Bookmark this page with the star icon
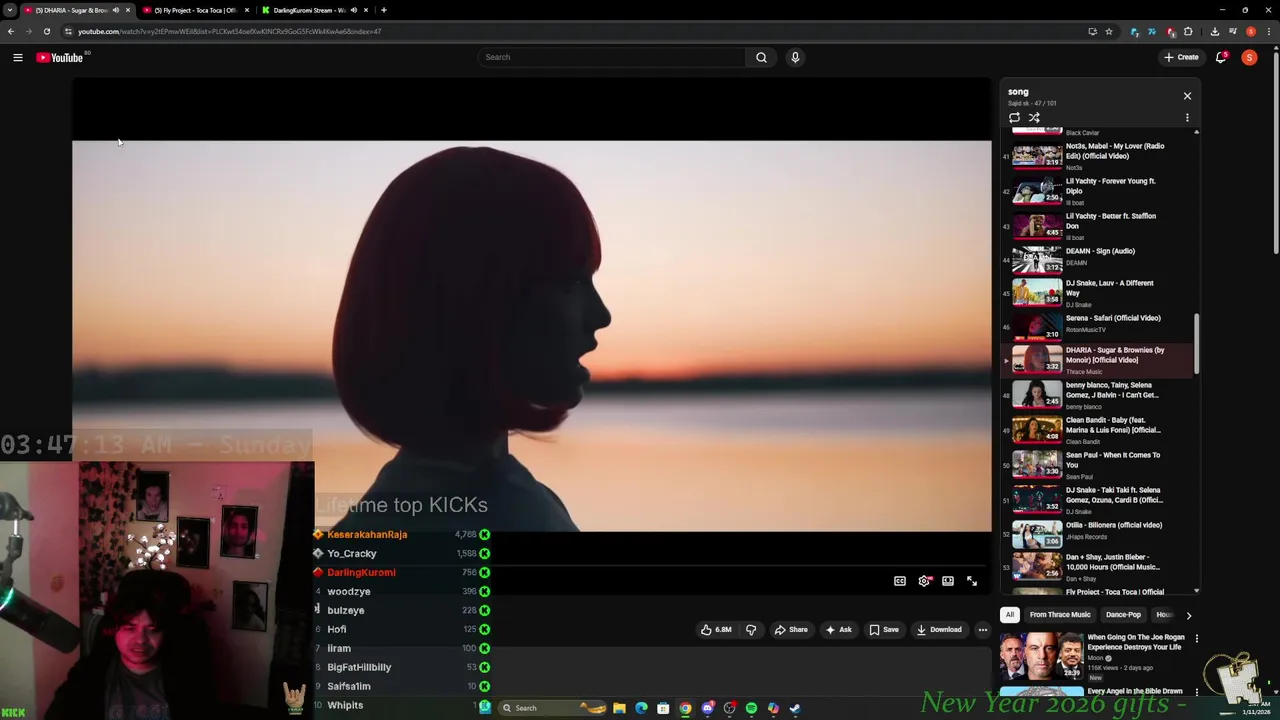This screenshot has height=720, width=1280. pos(1109,31)
